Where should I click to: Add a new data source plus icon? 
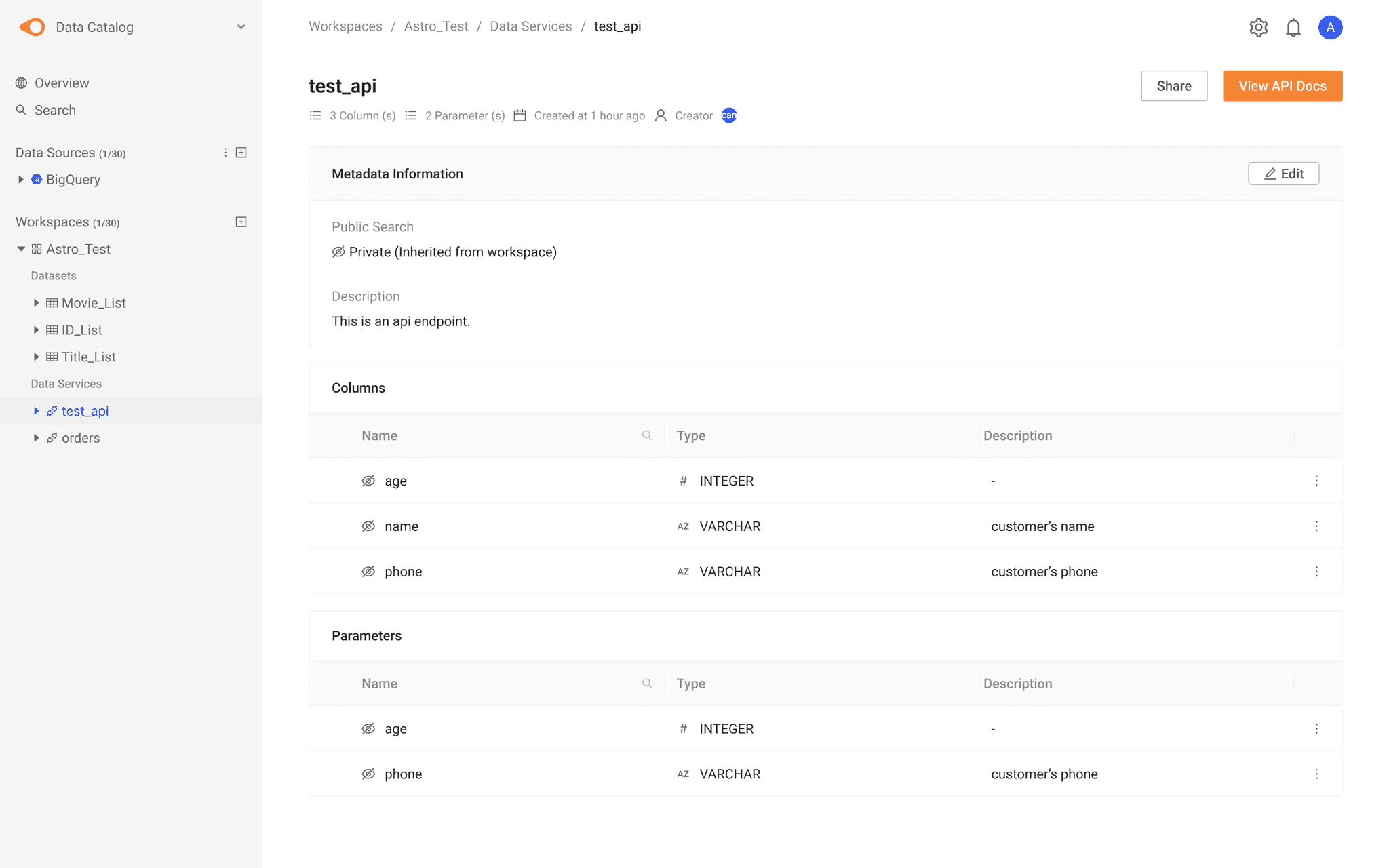pyautogui.click(x=241, y=153)
